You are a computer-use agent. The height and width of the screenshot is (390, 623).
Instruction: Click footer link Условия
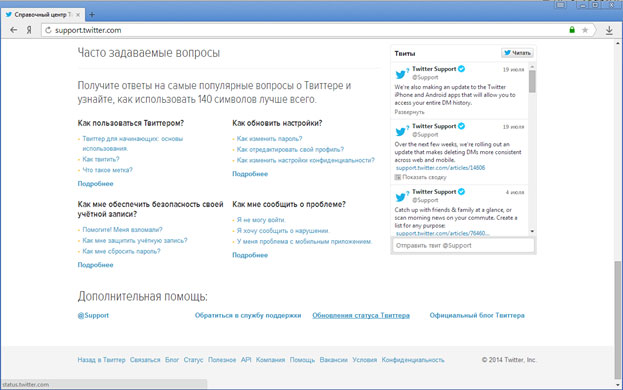point(365,360)
